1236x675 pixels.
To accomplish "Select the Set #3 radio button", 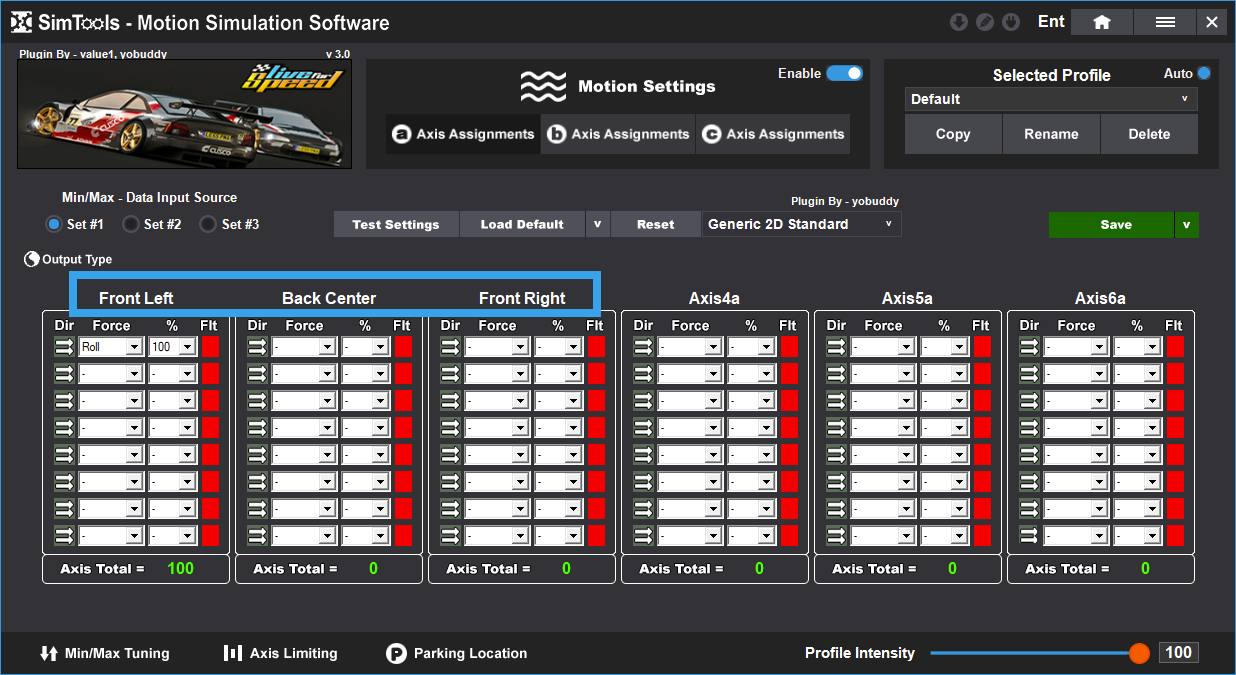I will coord(208,225).
